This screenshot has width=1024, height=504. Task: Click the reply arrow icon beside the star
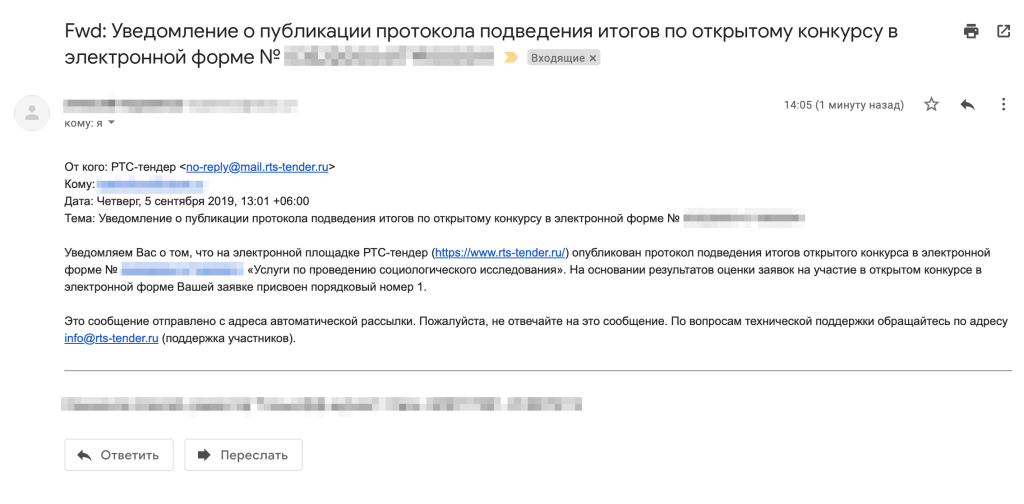pos(967,105)
